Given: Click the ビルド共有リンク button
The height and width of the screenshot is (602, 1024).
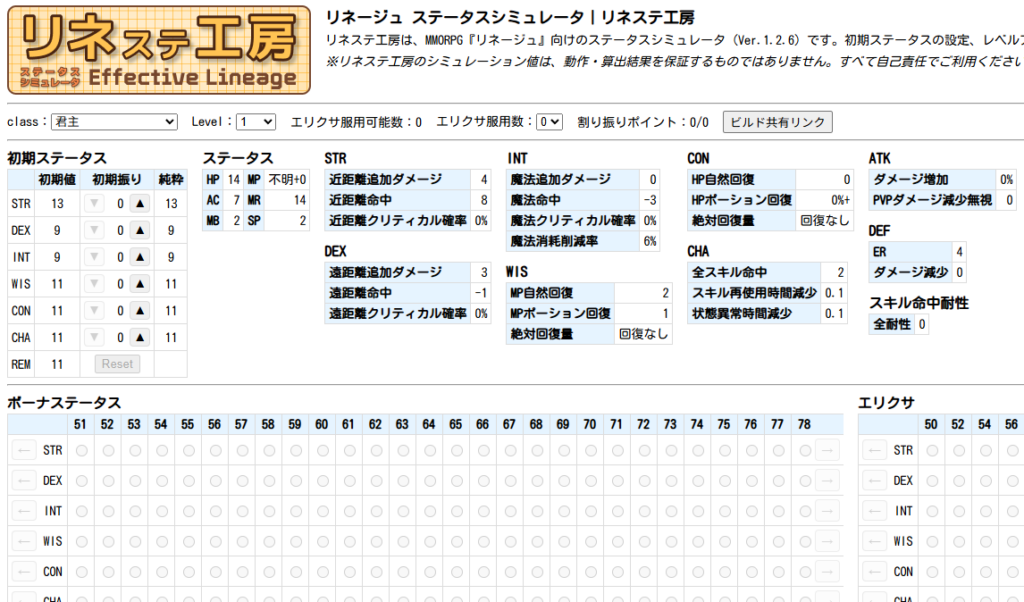Looking at the screenshot, I should pyautogui.click(x=777, y=122).
